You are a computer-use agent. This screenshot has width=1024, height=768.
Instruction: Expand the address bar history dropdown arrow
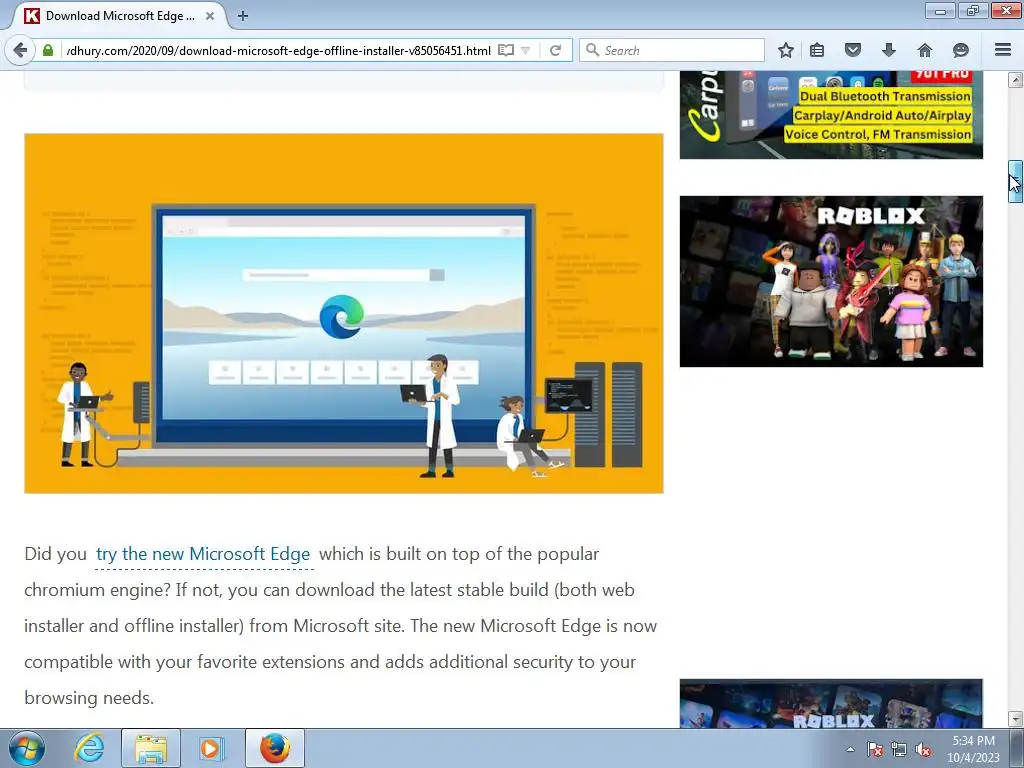click(x=525, y=50)
